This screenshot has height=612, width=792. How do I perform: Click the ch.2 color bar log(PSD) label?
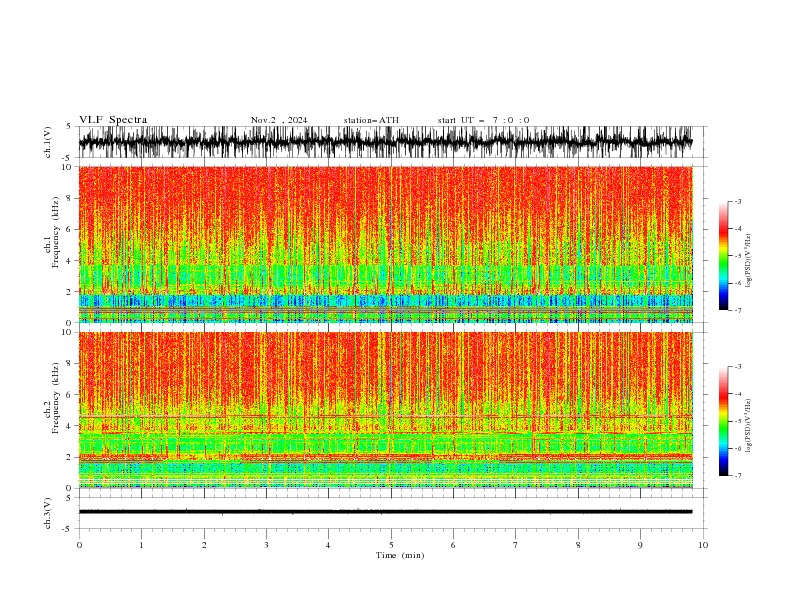749,426
